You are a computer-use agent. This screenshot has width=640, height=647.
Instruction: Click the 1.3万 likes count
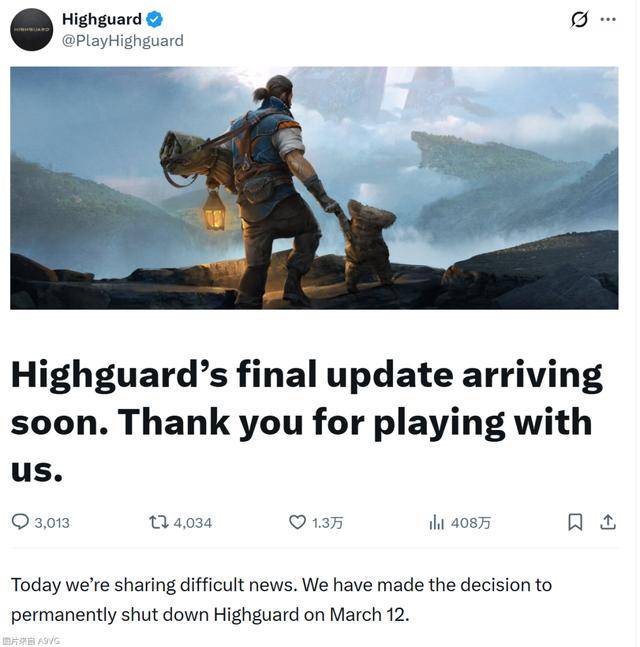tap(328, 523)
